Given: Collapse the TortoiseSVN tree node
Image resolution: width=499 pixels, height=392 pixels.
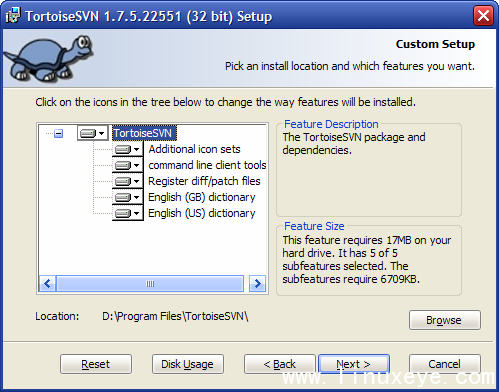Looking at the screenshot, I should pyautogui.click(x=59, y=134).
